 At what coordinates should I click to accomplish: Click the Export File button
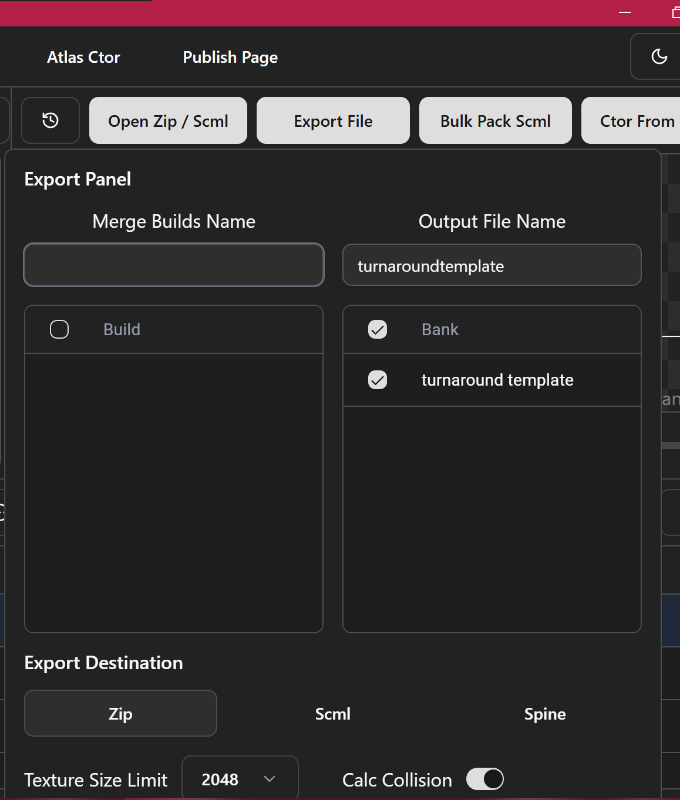click(333, 121)
